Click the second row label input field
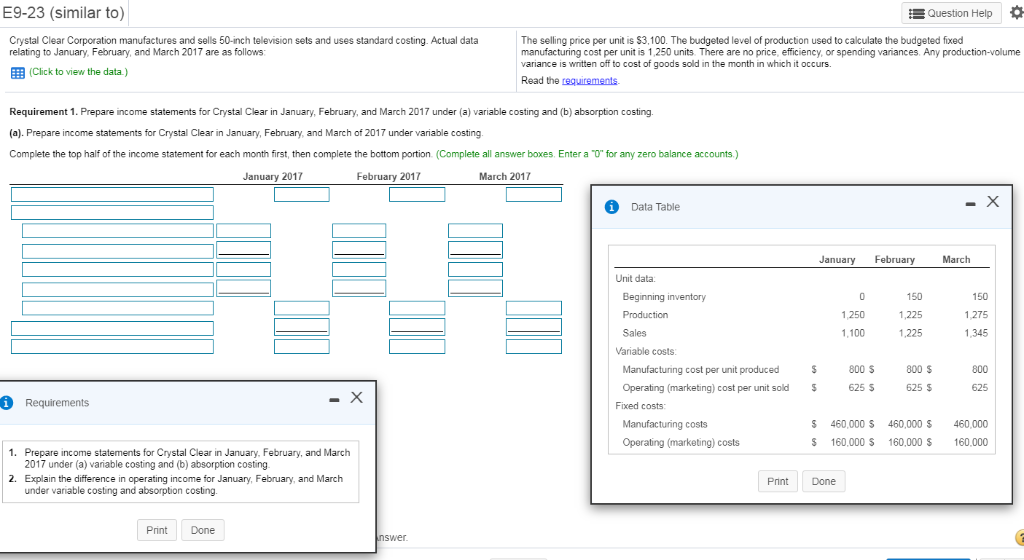The height and width of the screenshot is (560, 1024). 112,212
